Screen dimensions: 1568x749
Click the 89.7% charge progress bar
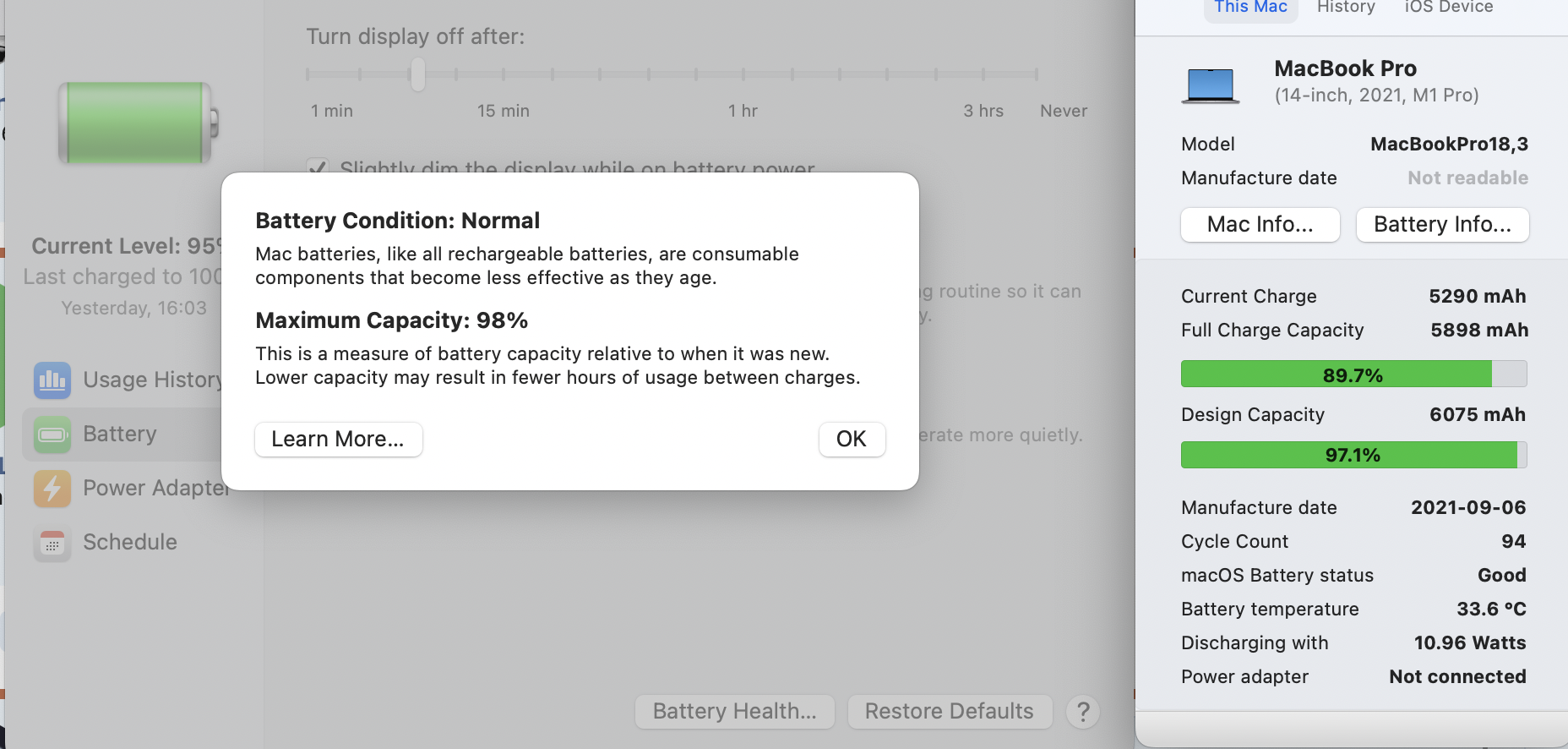(x=1353, y=374)
